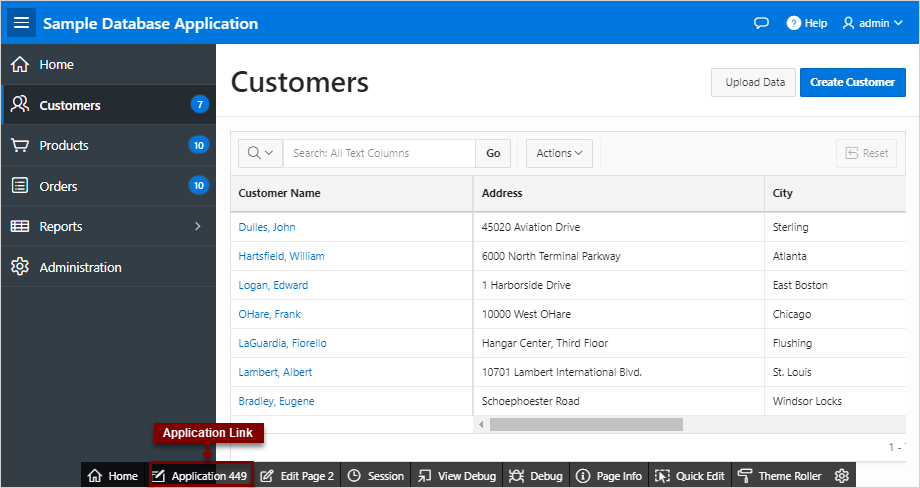Click the Help question mark icon
The width and height of the screenshot is (920, 488).
click(793, 23)
